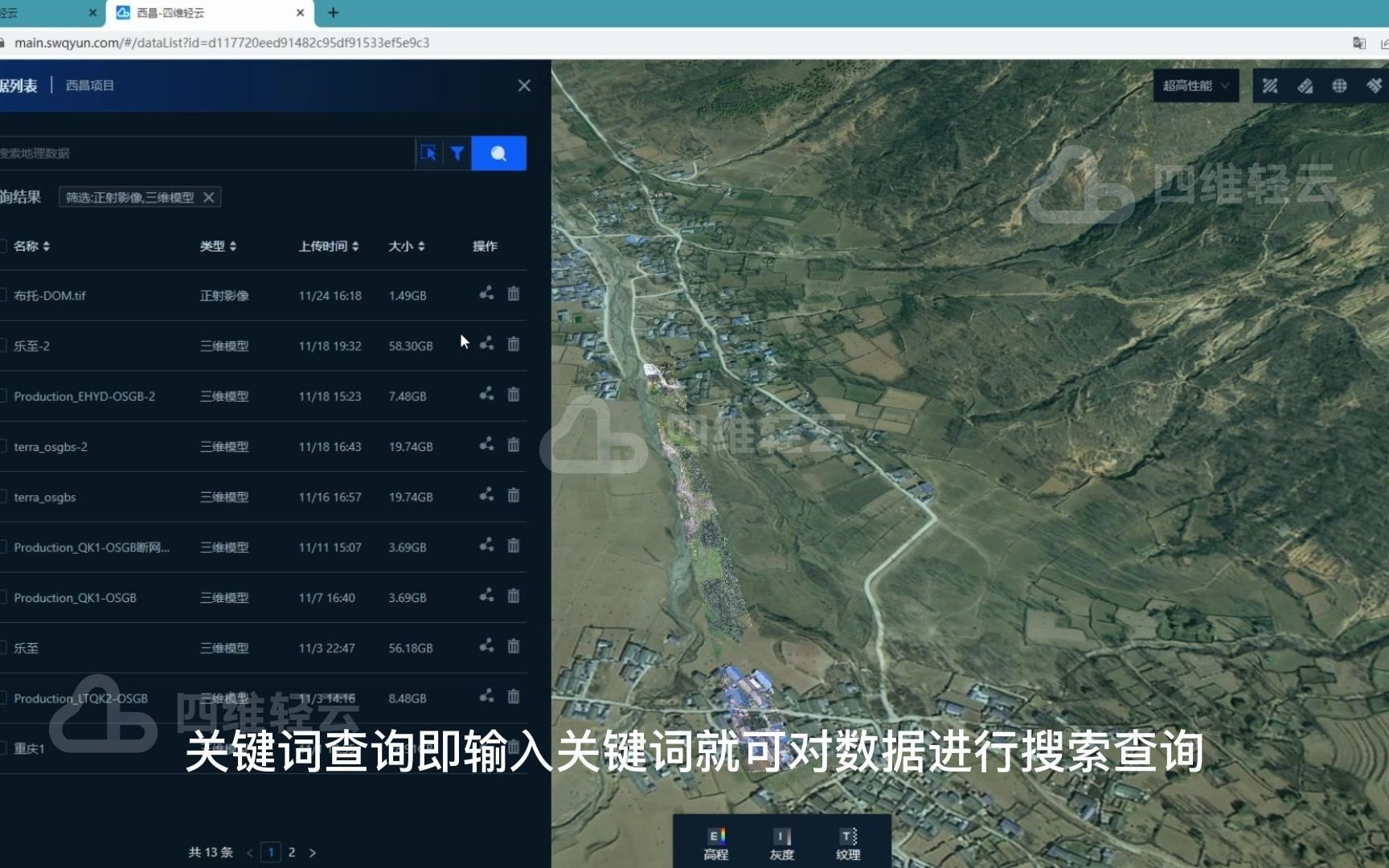Check the 乐至 row checkbox
Viewport: 1389px width, 868px height.
pyautogui.click(x=2, y=648)
